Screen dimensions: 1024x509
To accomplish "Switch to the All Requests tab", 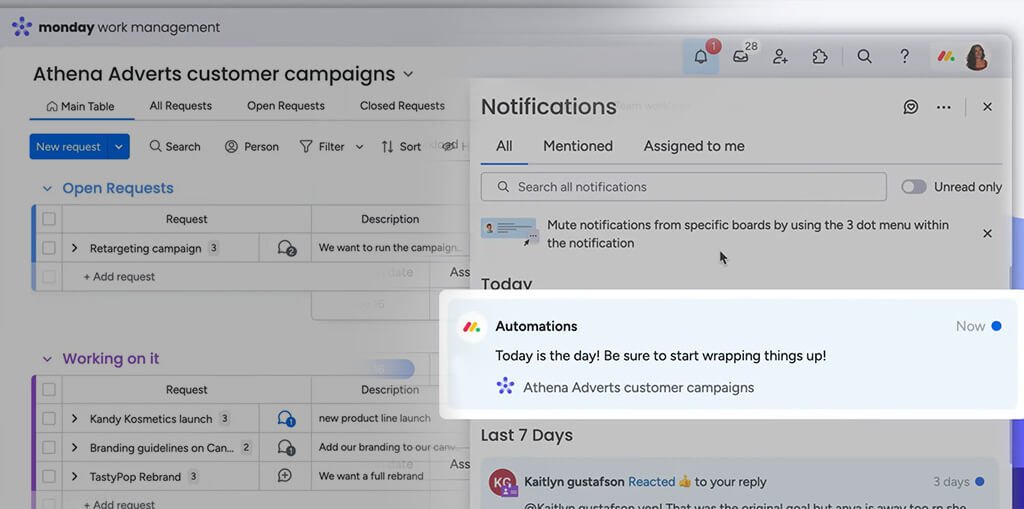I will pos(180,106).
